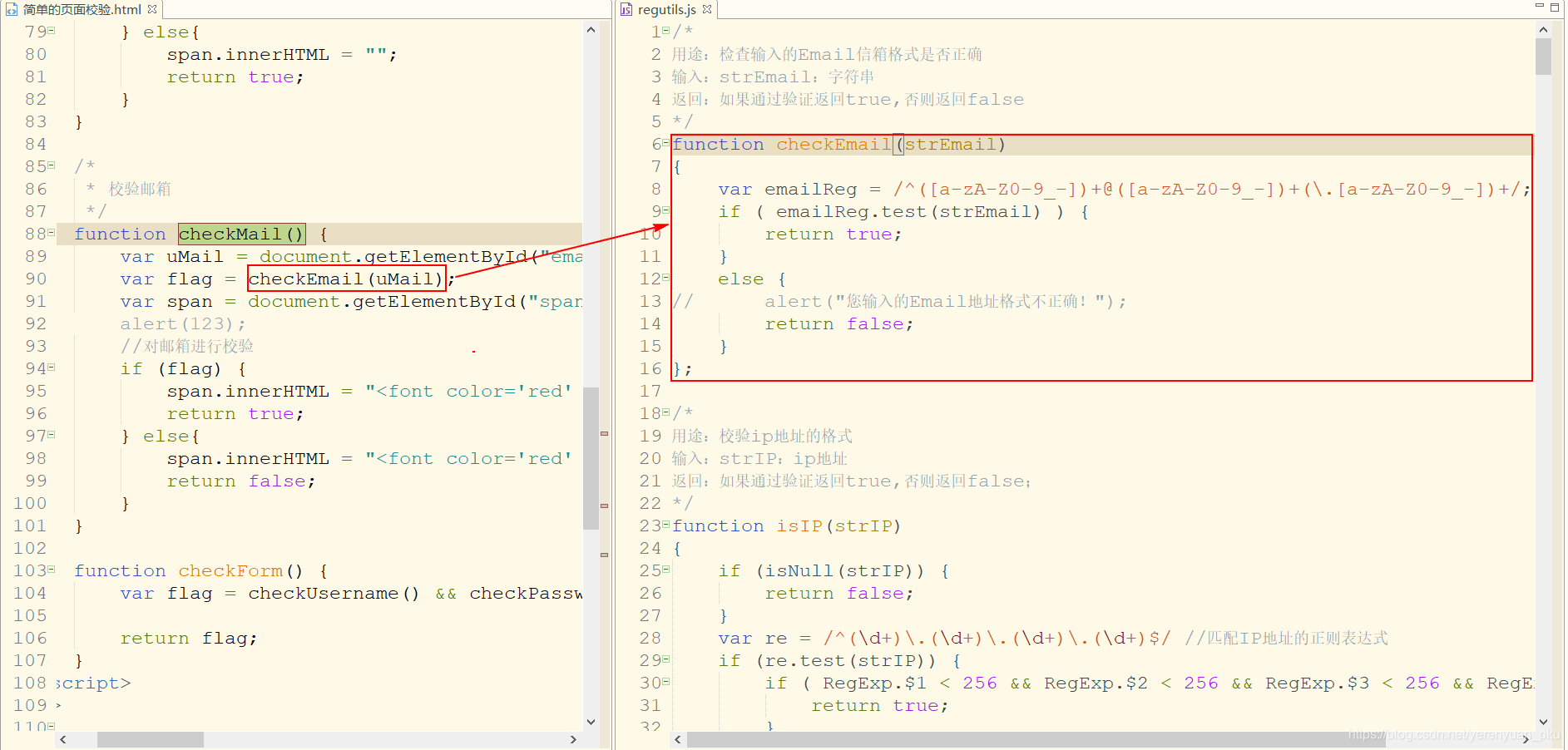
Task: Click 'return false;' on line 99 of the HTML editor
Action: [x=241, y=481]
